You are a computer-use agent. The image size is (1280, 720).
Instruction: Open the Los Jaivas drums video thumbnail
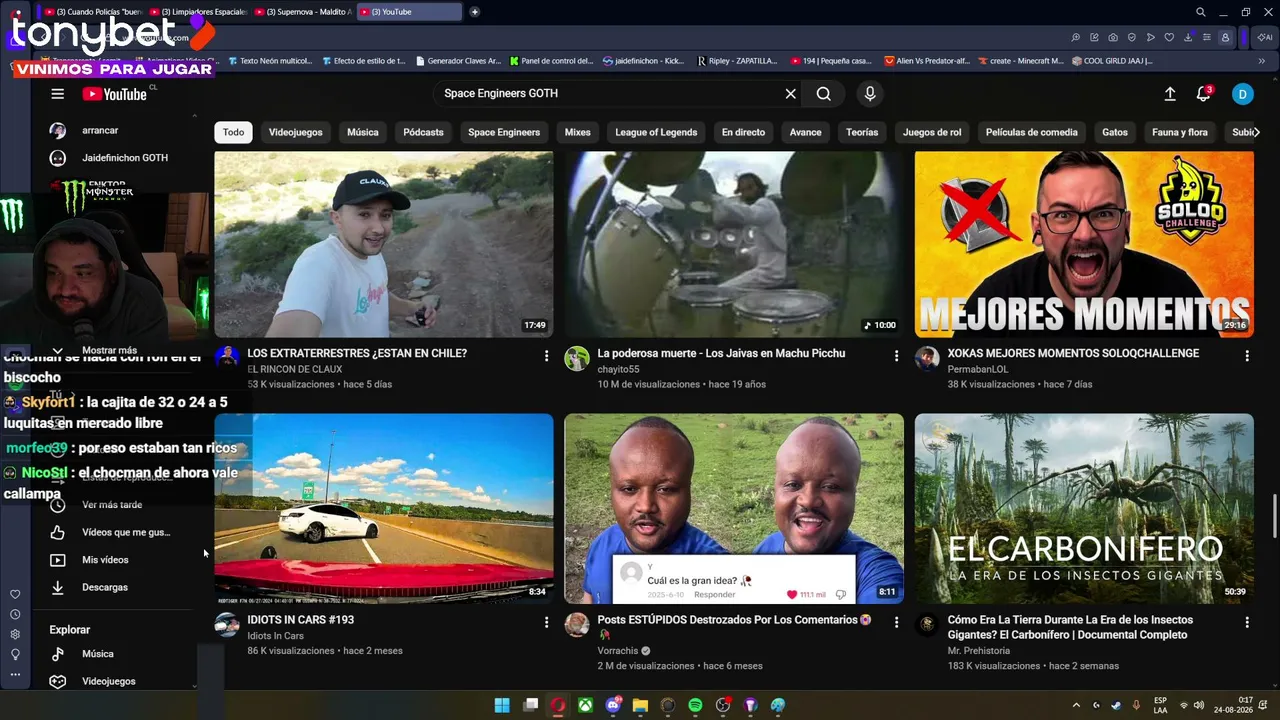(734, 244)
